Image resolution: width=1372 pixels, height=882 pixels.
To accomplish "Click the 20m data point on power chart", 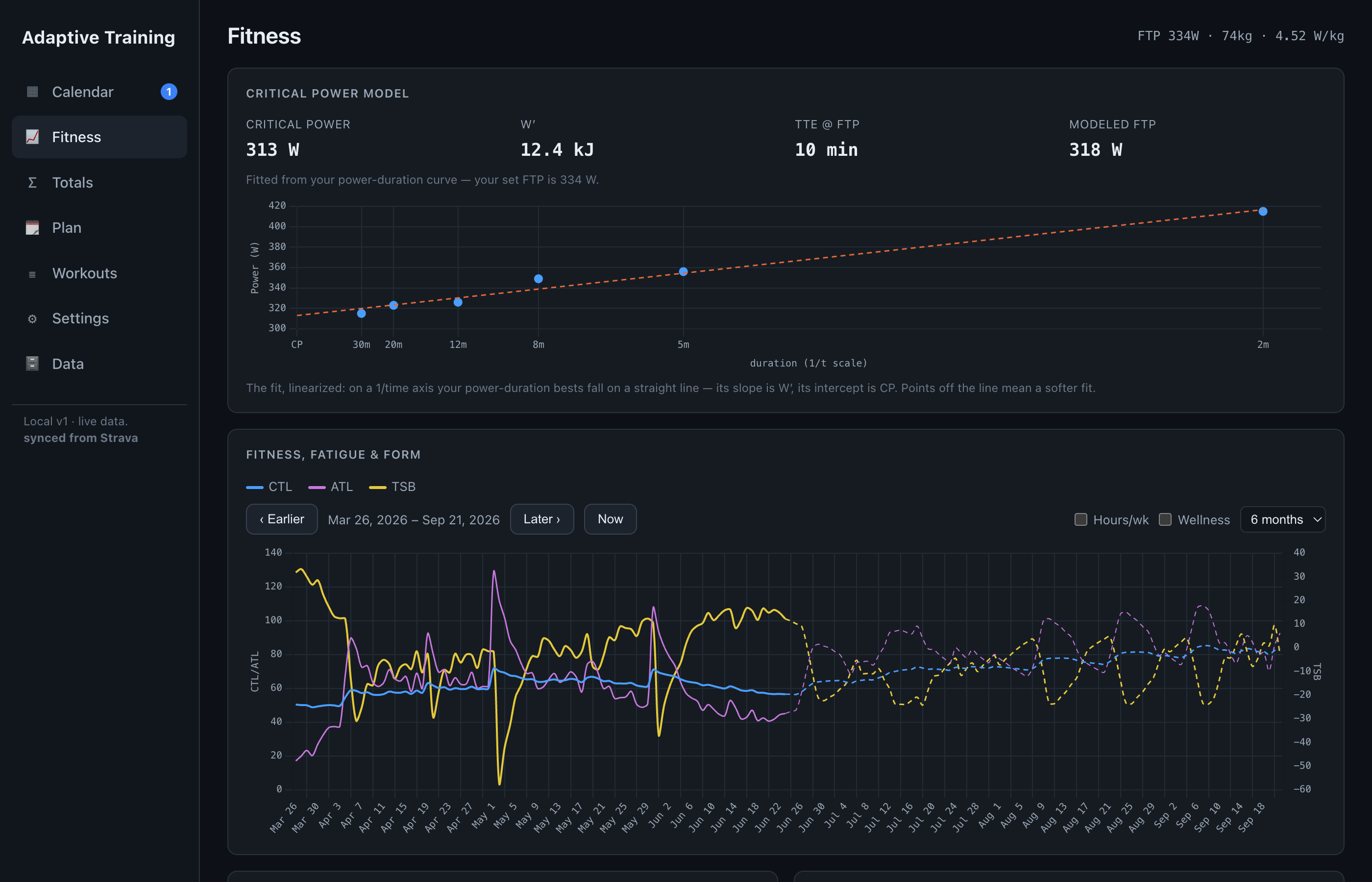I will coord(393,305).
